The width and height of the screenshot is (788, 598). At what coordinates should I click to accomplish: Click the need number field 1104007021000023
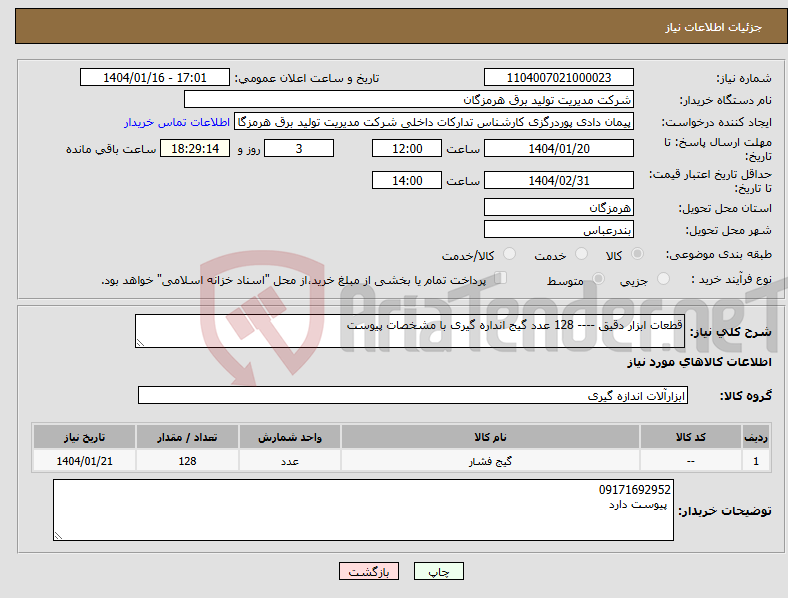point(558,77)
